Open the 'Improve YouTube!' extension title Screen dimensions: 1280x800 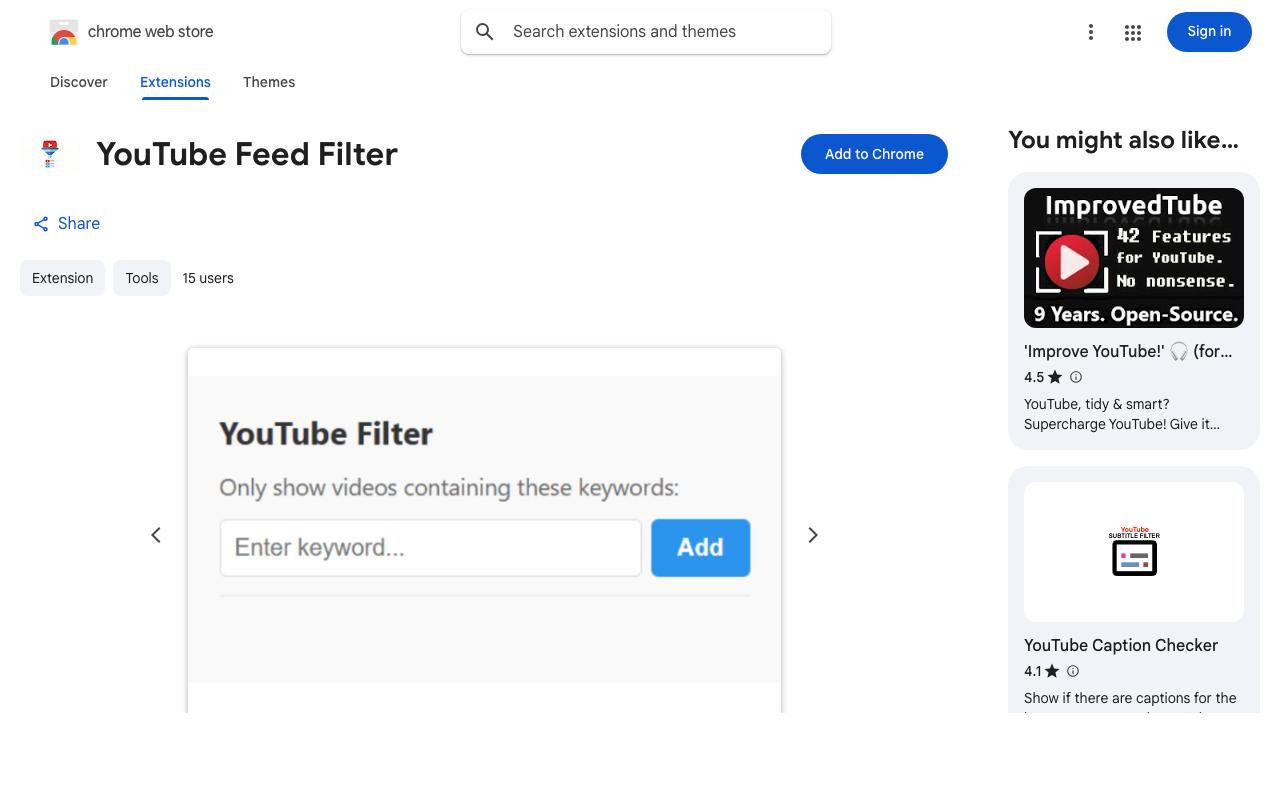[1128, 351]
